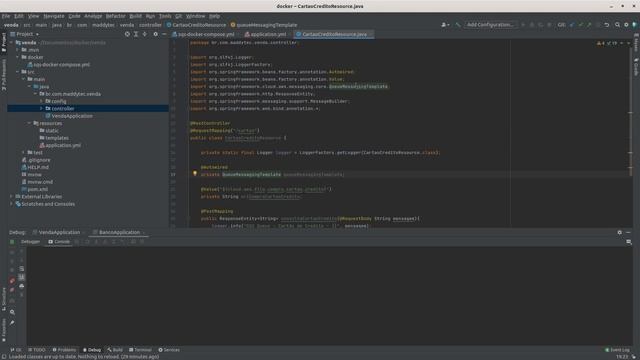Open the user account icon in toolbar
This screenshot has width=640, height=360.
pyautogui.click(x=444, y=25)
